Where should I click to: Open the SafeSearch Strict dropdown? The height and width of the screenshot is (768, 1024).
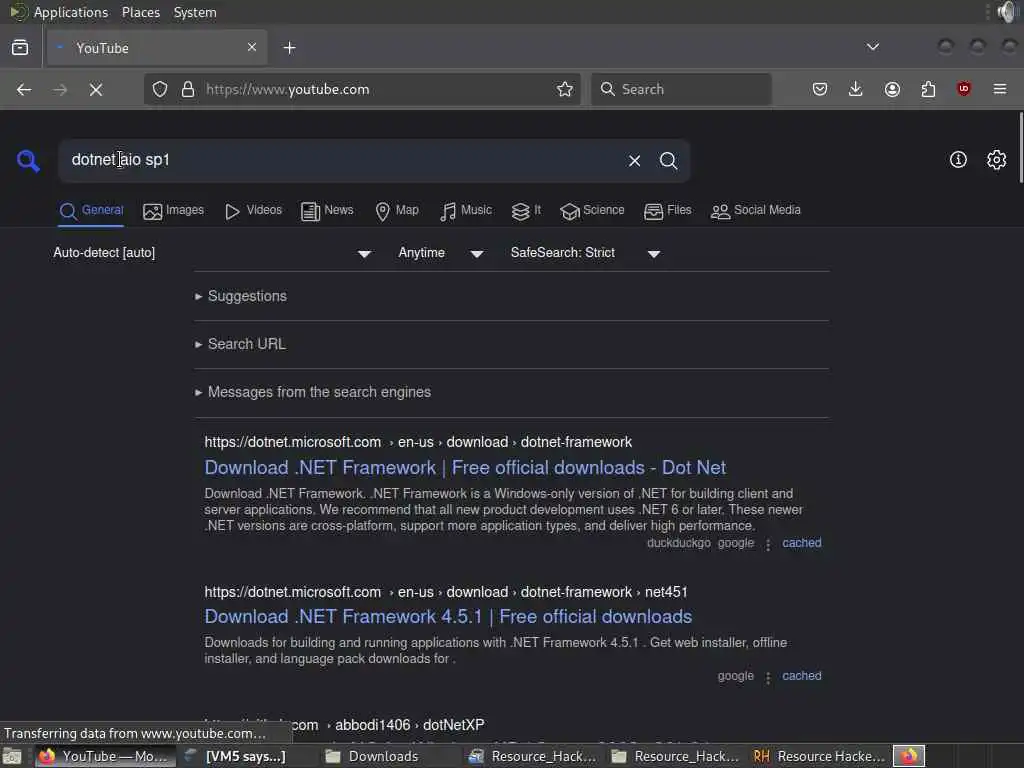[586, 253]
